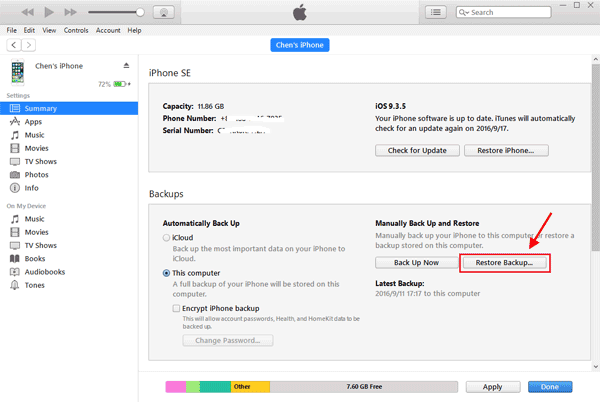
Task: Click the play button
Action: [49, 12]
